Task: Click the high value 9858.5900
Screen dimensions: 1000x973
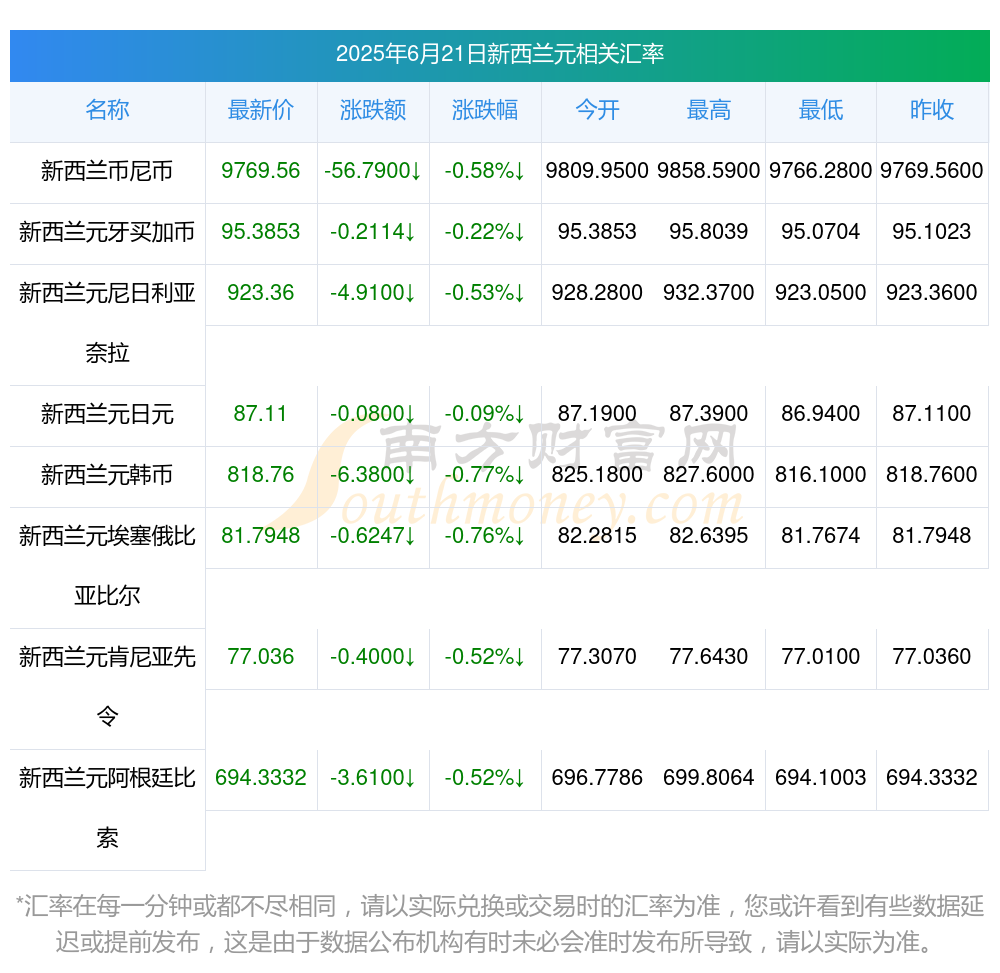Action: click(x=709, y=171)
